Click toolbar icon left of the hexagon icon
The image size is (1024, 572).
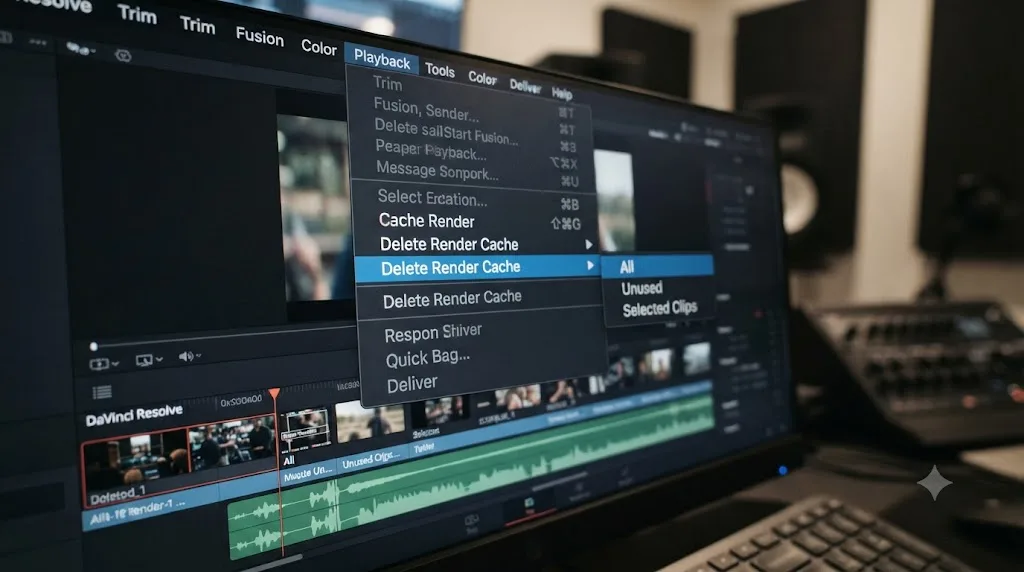point(77,49)
